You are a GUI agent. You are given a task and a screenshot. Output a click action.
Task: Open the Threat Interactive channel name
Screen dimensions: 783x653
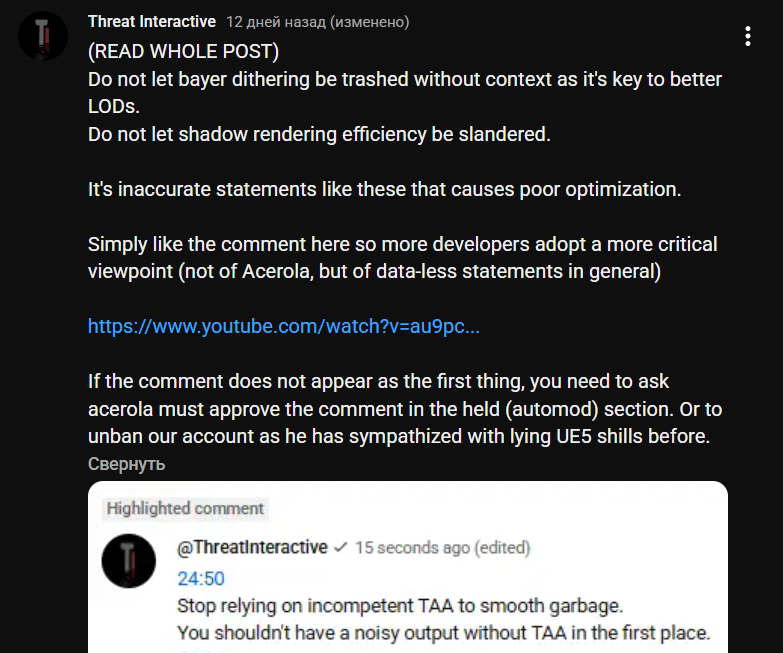151,21
